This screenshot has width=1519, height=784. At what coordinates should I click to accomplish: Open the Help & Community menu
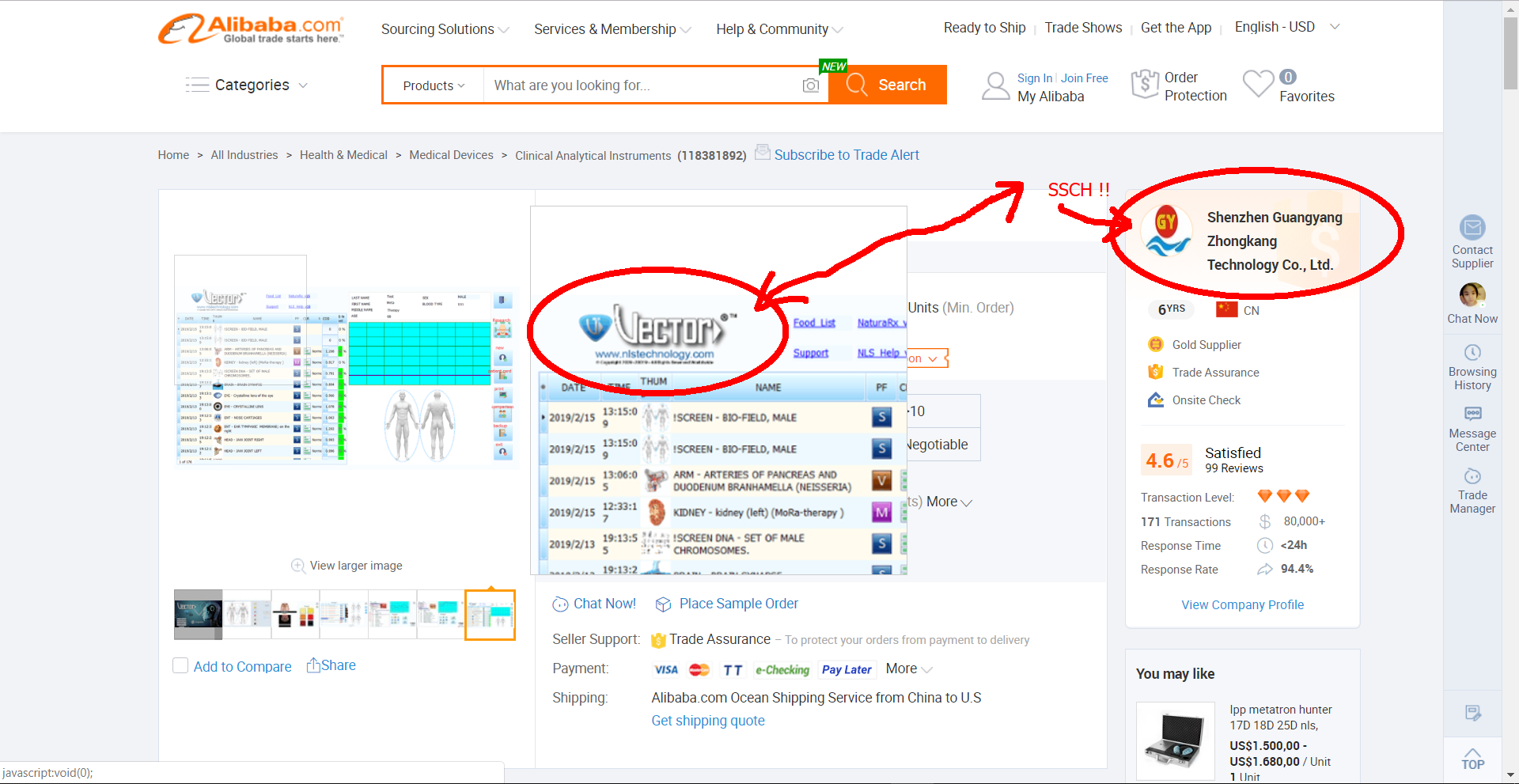point(779,29)
